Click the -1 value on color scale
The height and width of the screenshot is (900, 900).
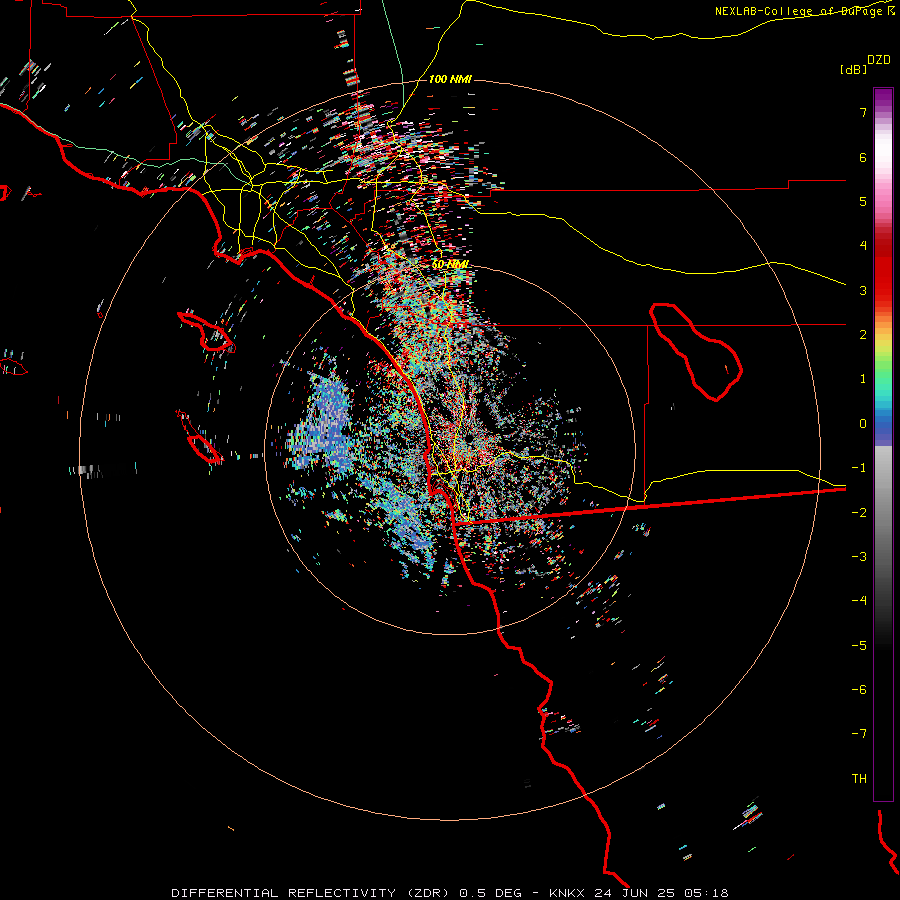859,468
